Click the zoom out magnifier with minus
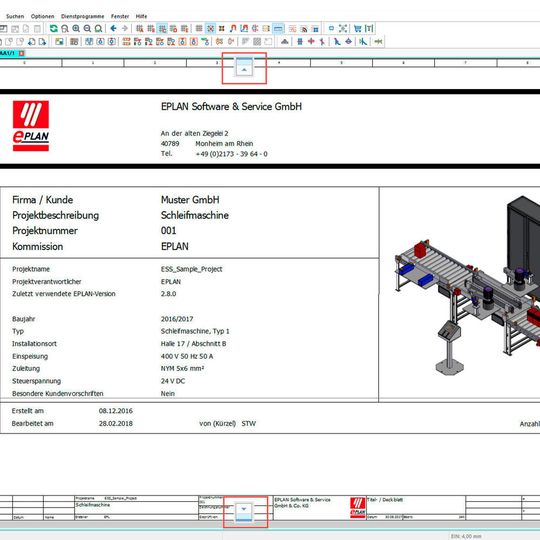This screenshot has width=540, height=540. coord(87,29)
